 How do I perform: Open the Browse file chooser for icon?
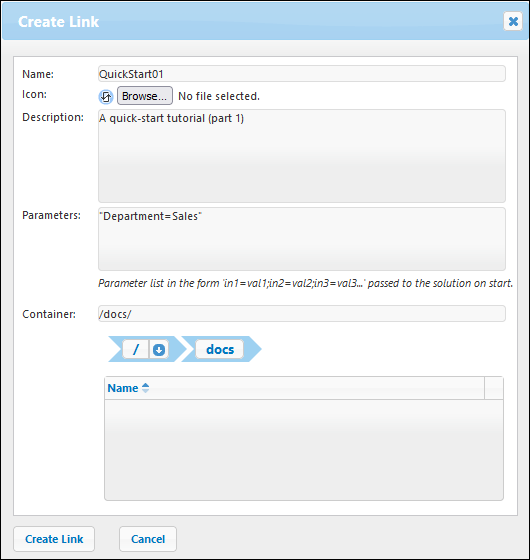click(x=145, y=96)
